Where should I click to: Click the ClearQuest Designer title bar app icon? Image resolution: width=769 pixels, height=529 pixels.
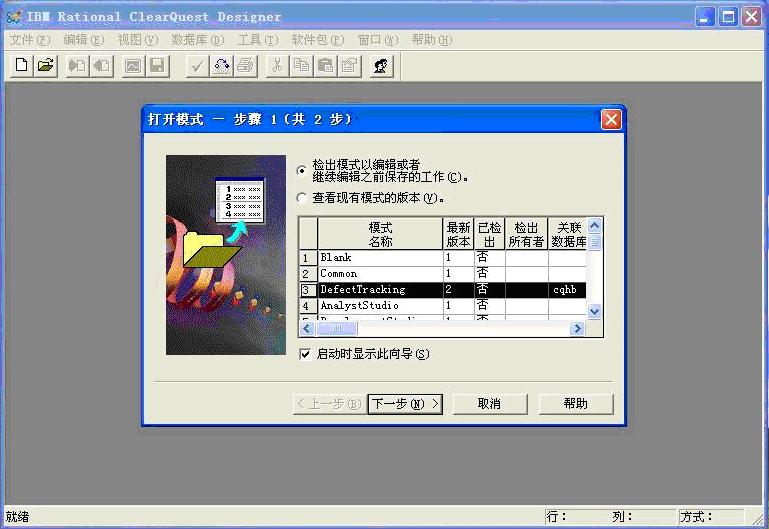coord(14,16)
